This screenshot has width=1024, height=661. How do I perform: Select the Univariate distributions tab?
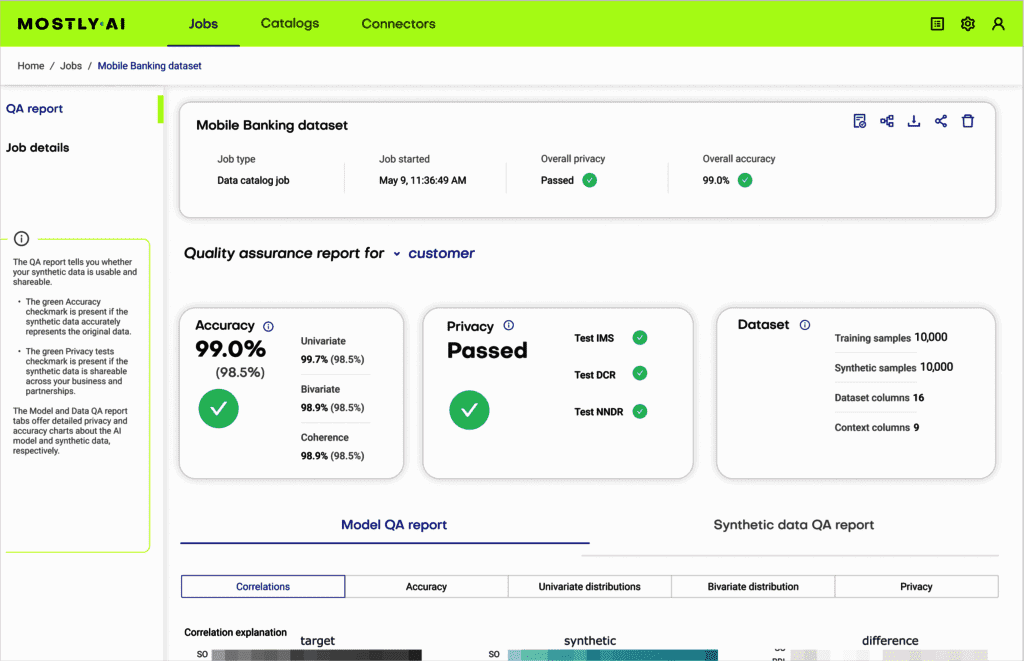(x=589, y=586)
